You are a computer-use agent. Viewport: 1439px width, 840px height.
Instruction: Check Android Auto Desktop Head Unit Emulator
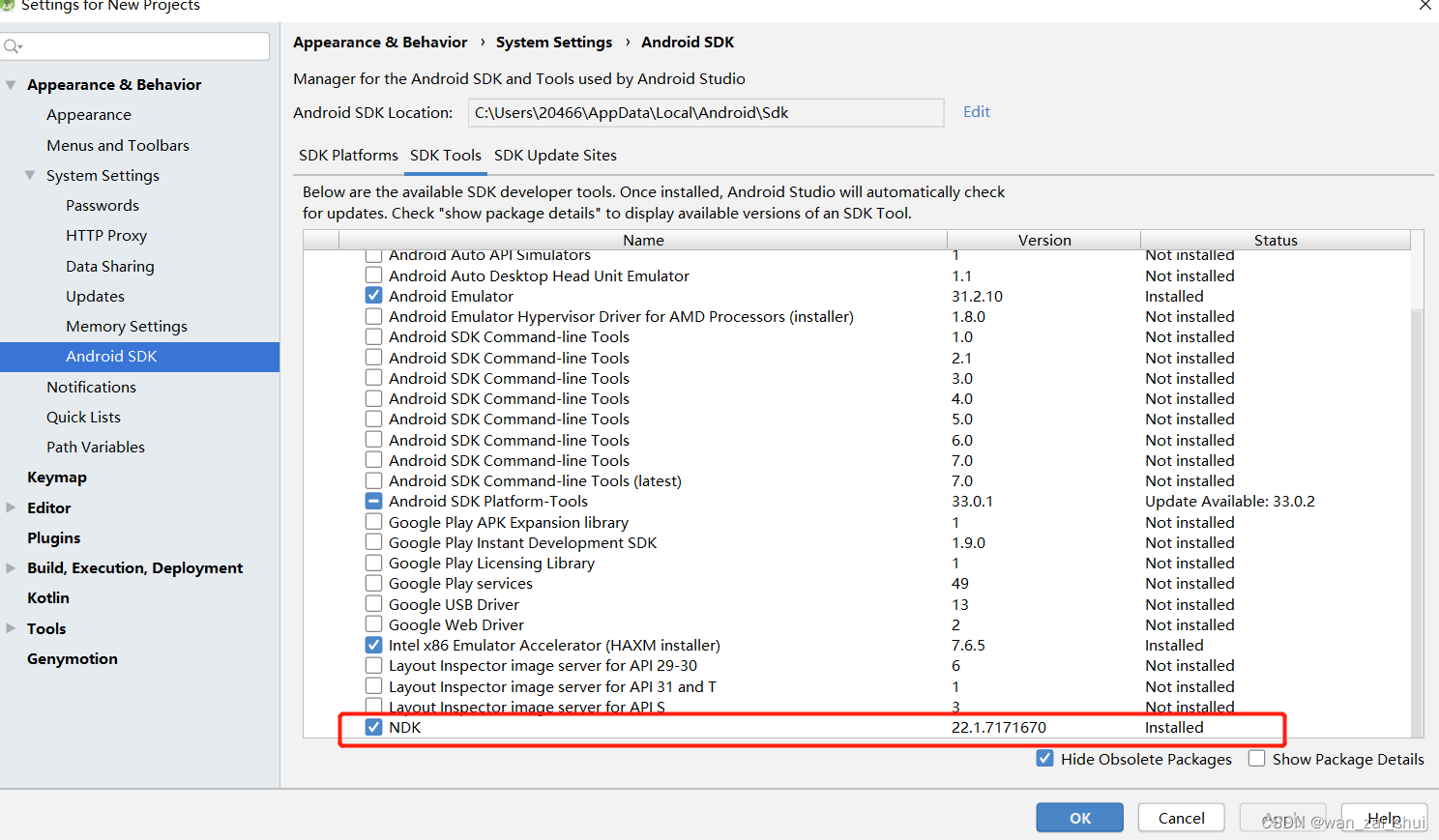(x=373, y=275)
